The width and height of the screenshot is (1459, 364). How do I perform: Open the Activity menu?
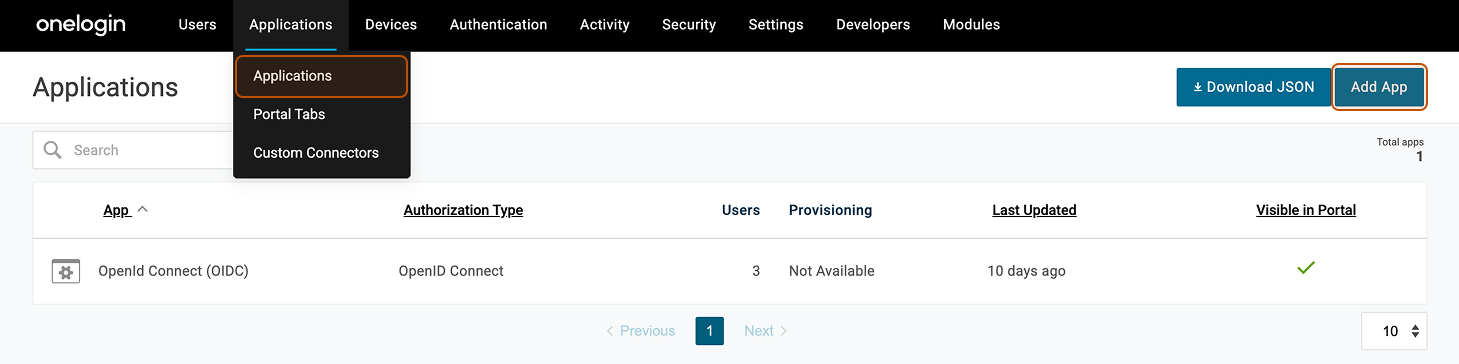pyautogui.click(x=605, y=24)
